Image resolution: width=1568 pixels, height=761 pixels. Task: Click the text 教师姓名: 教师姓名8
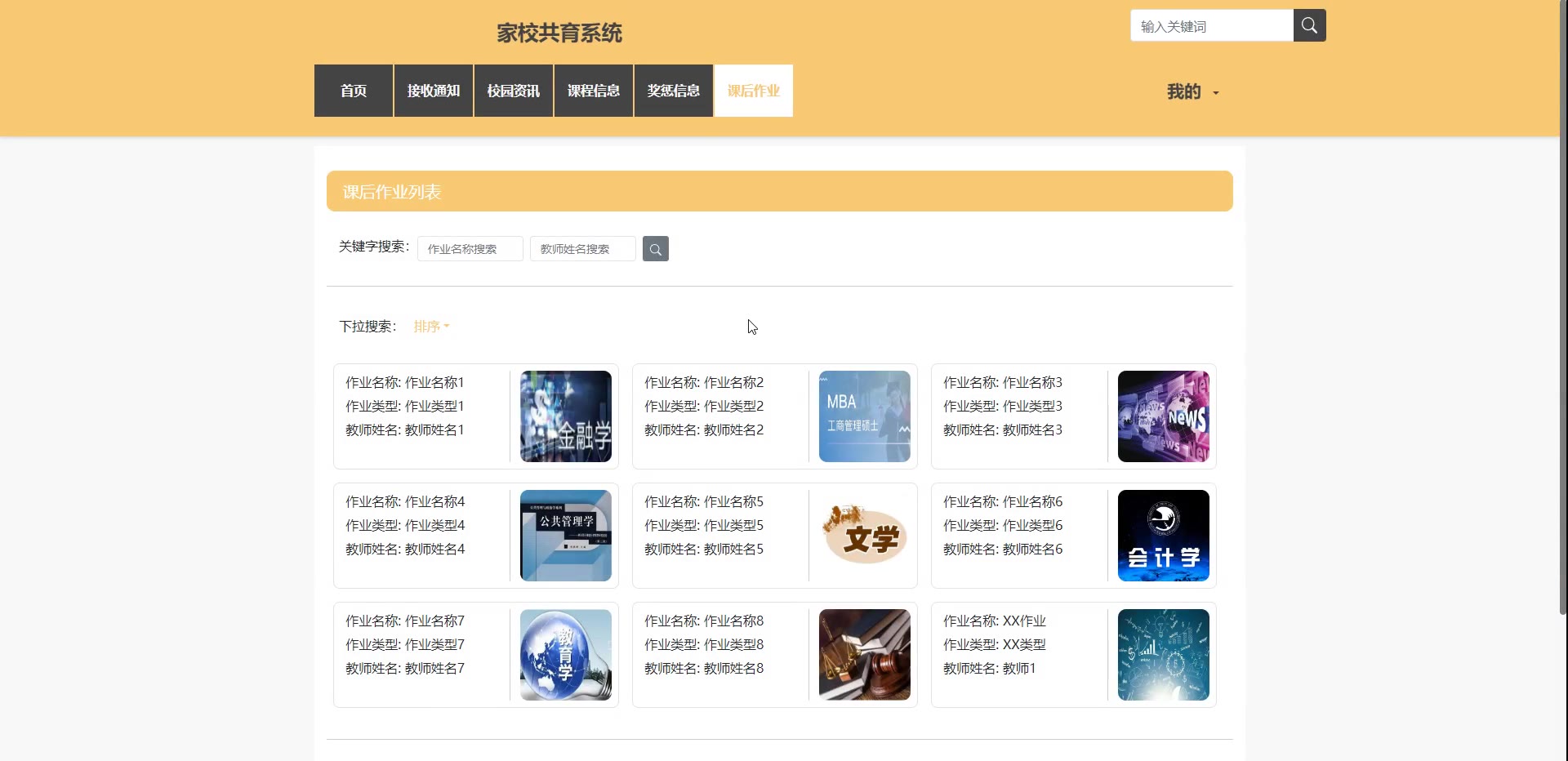click(x=704, y=668)
